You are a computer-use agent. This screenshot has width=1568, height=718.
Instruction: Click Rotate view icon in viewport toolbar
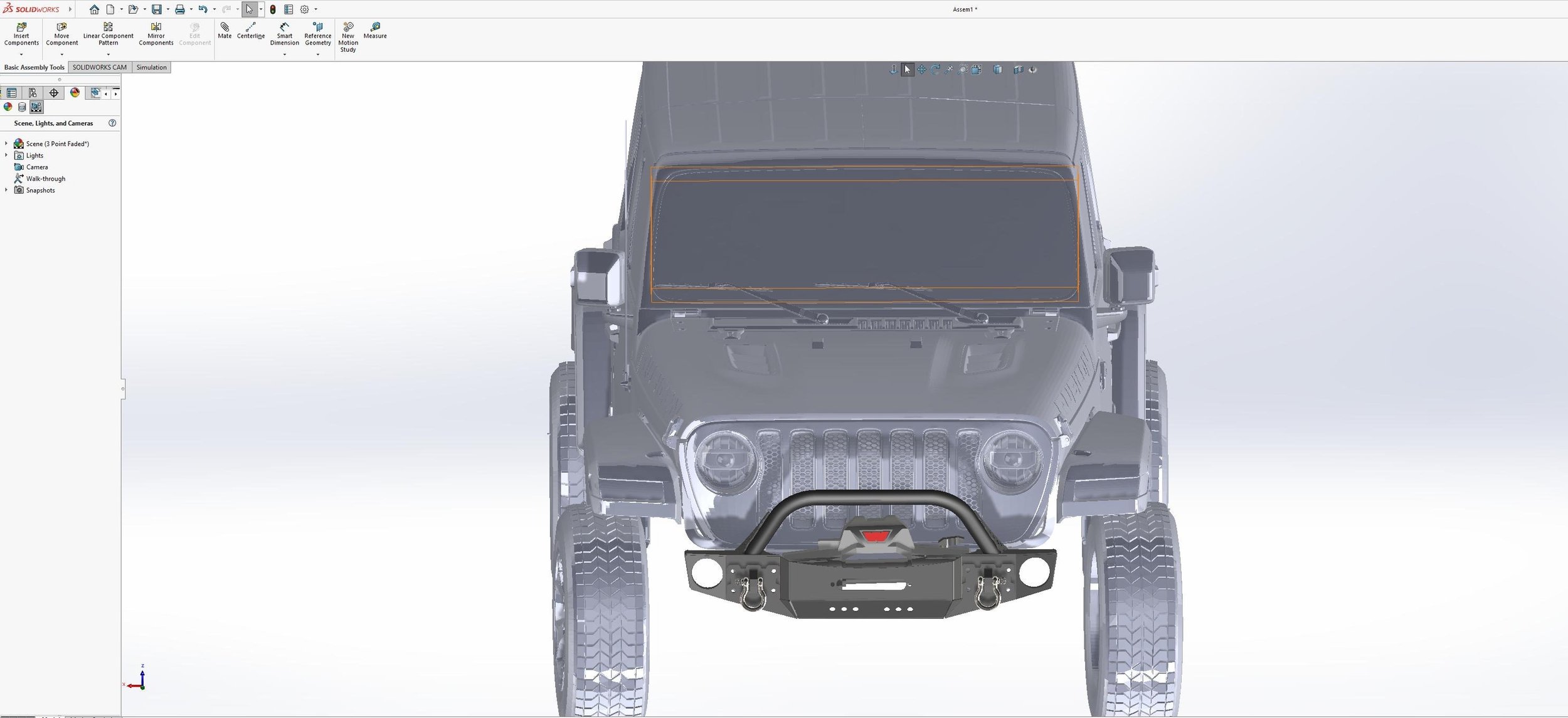tap(935, 70)
